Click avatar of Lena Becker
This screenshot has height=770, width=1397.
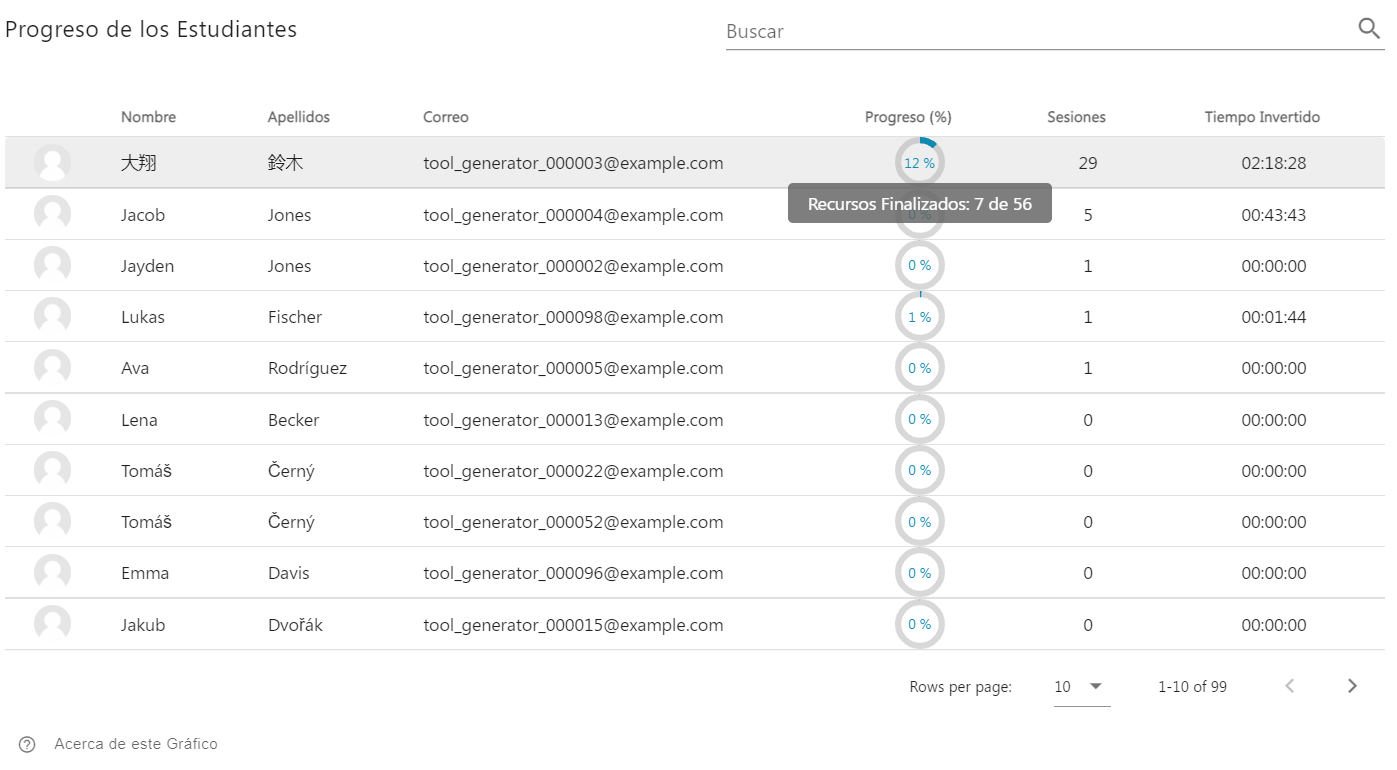[52, 419]
